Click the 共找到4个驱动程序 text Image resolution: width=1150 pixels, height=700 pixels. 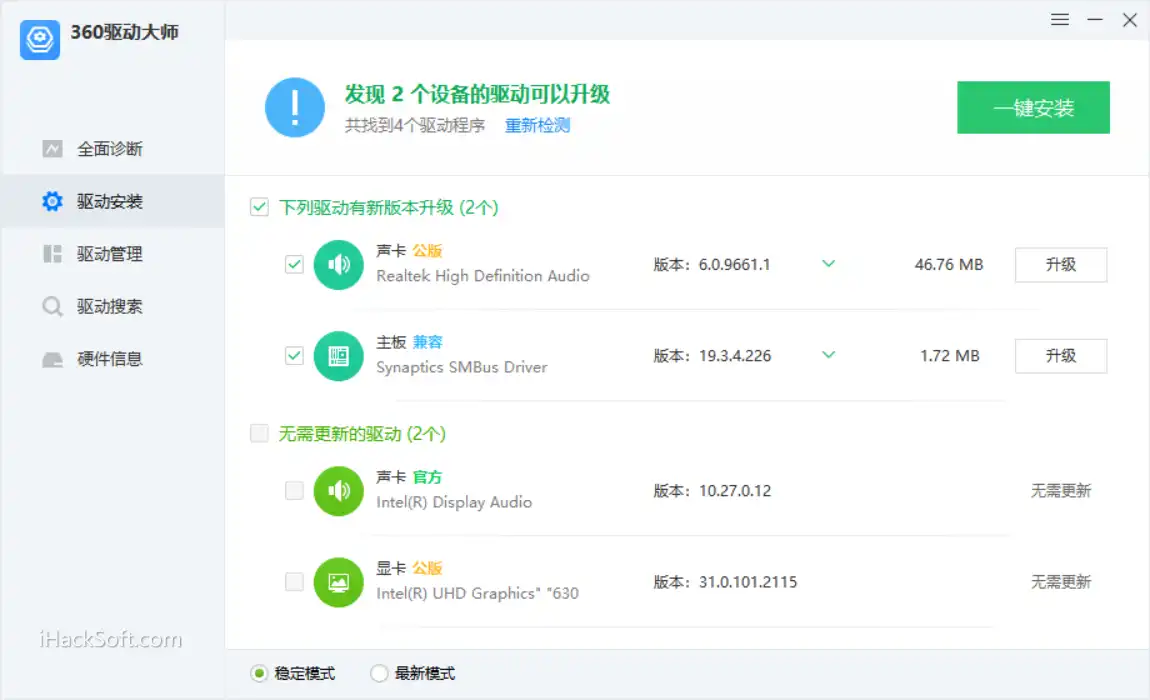tap(415, 125)
